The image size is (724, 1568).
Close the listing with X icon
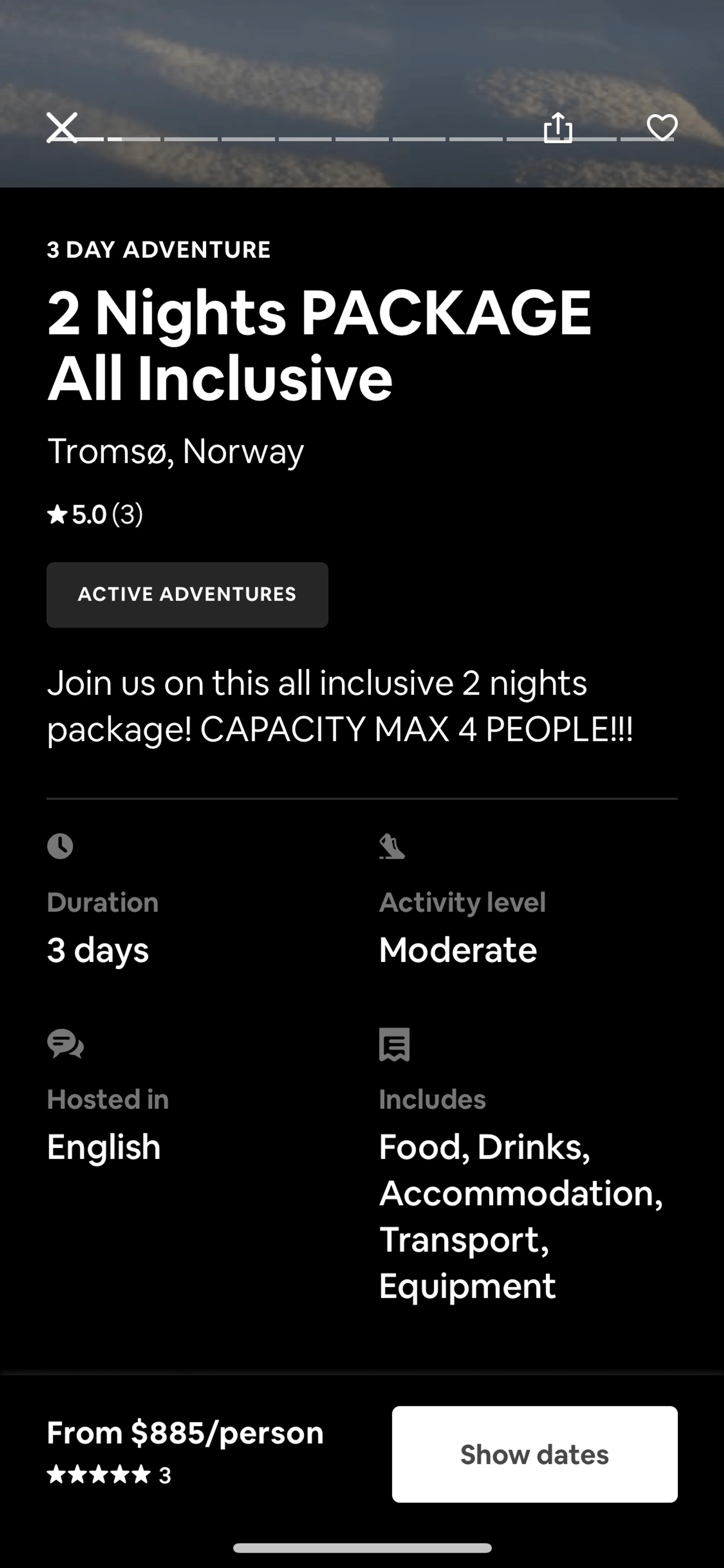[x=62, y=128]
